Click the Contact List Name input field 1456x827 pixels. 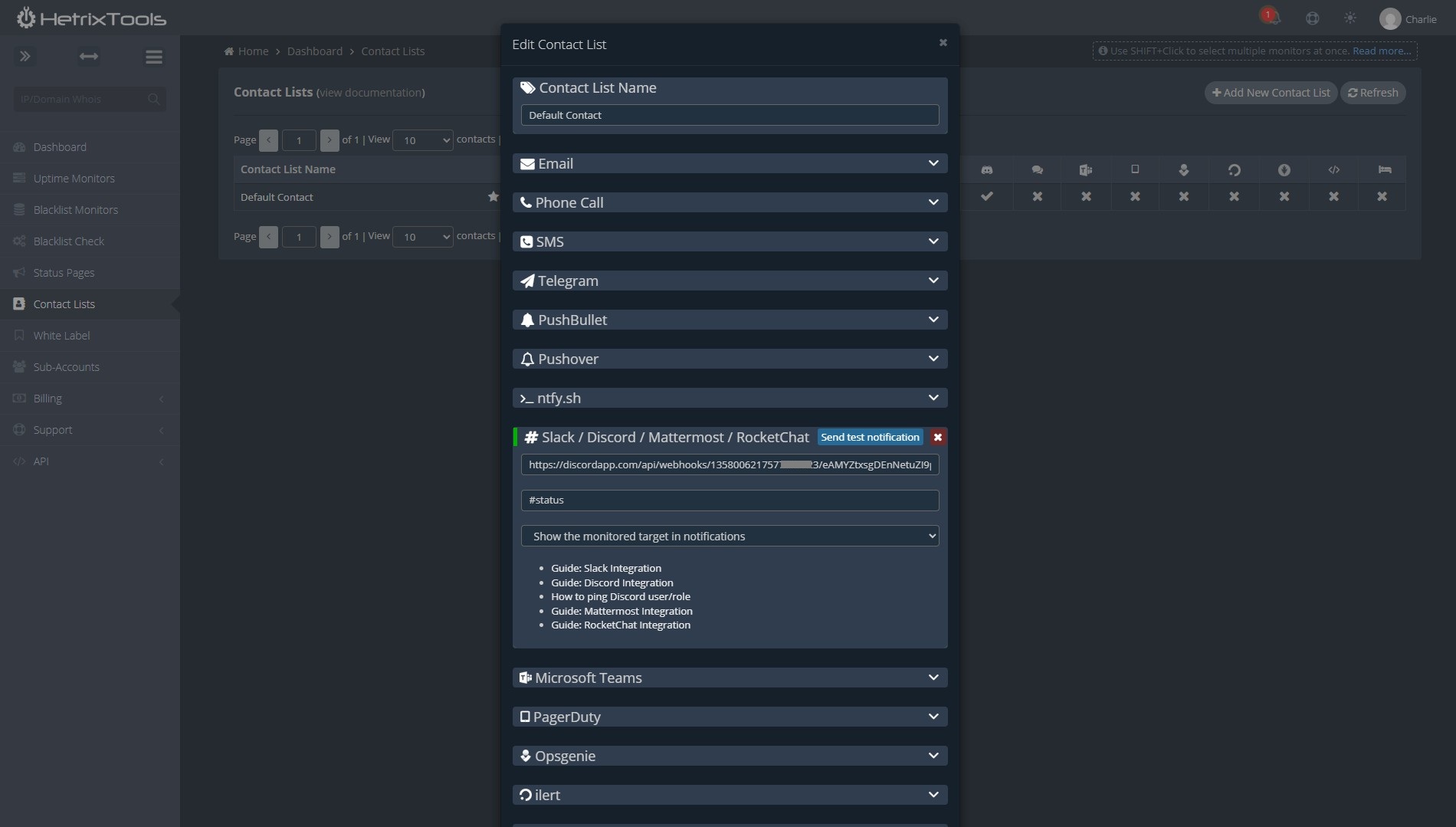730,115
